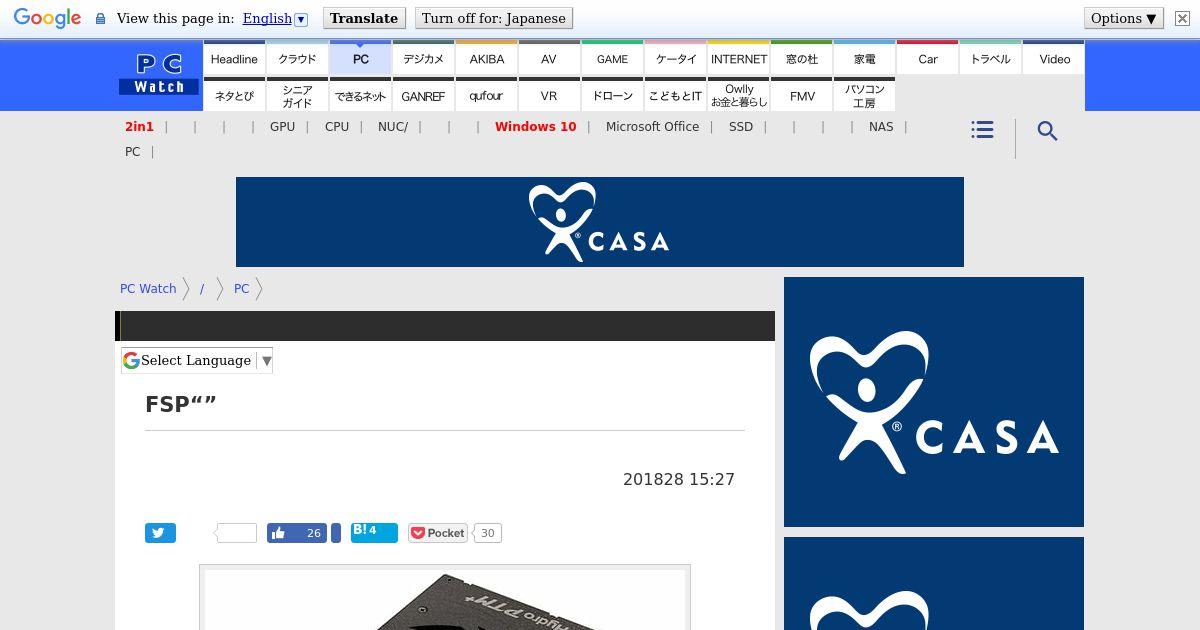
Task: Click the Google logo in translate bar
Action: click(x=47, y=19)
